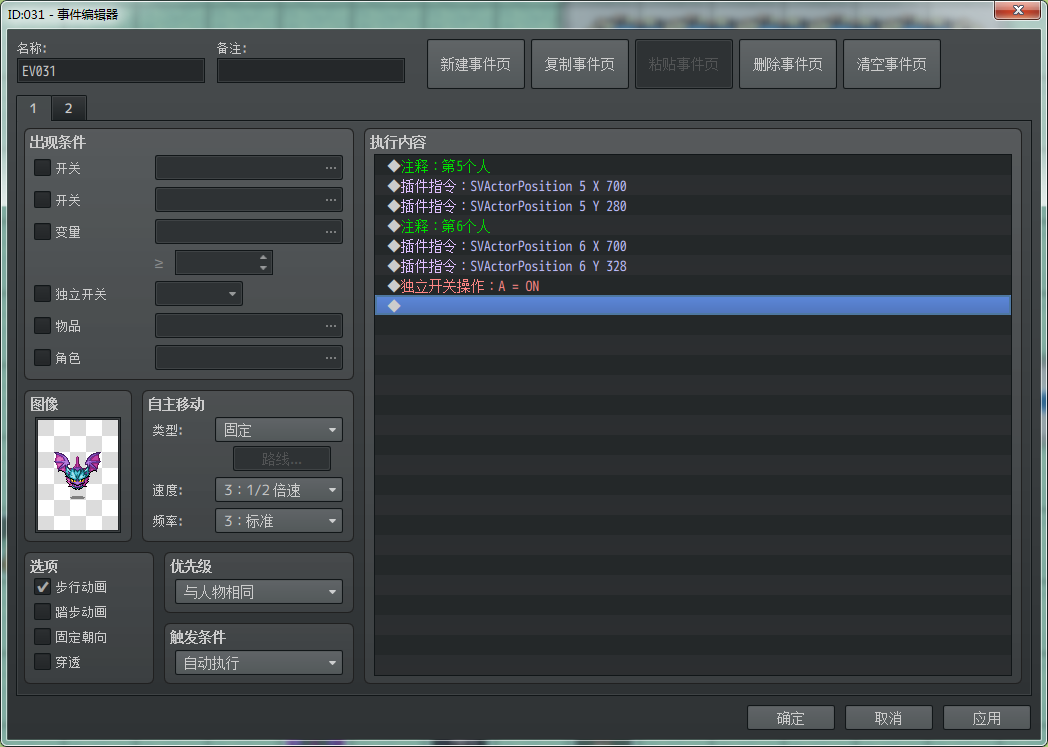Check the 踏步动画 option
The image size is (1048, 747).
pos(42,611)
